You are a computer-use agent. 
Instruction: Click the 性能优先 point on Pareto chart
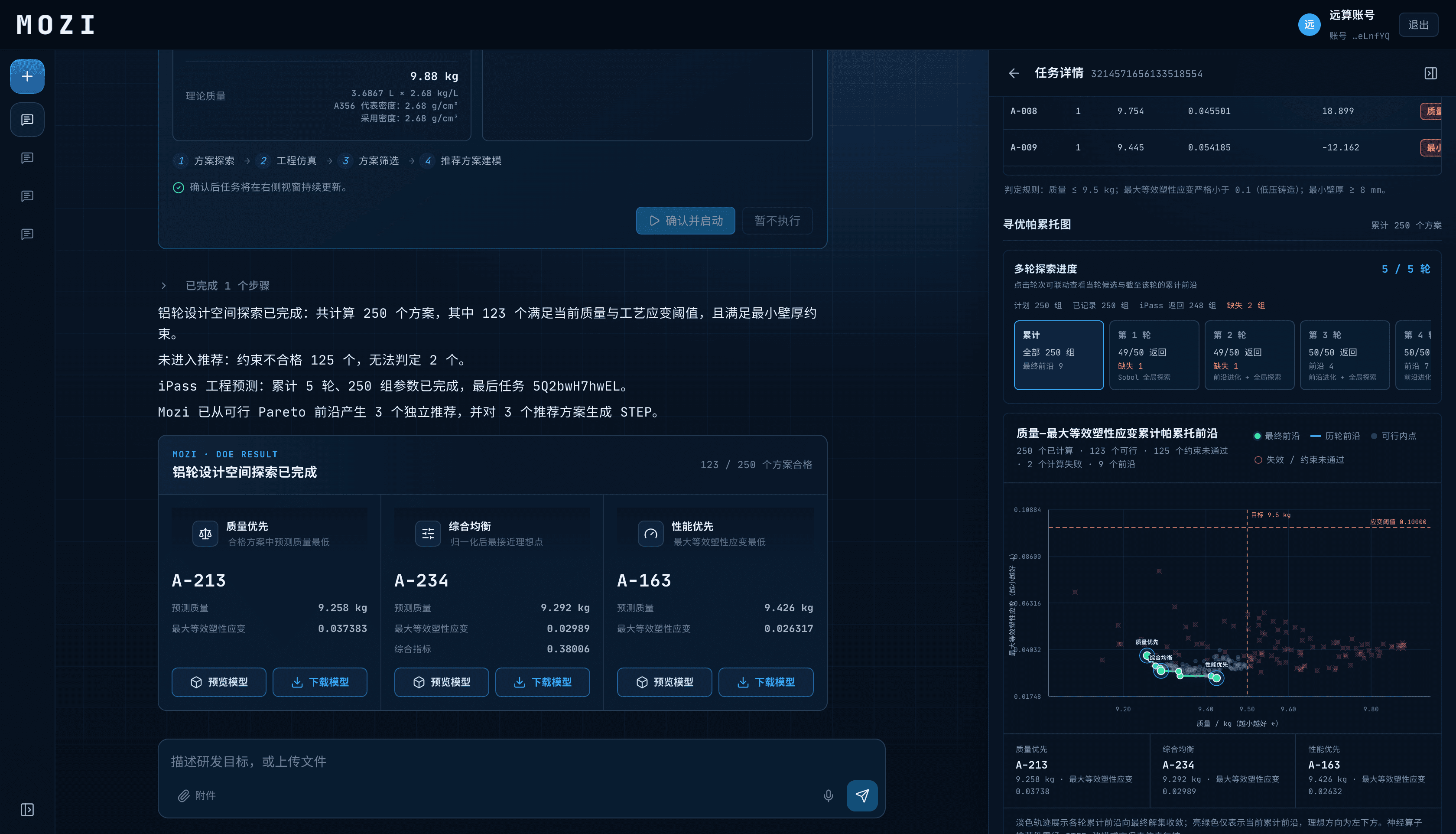(1216, 678)
